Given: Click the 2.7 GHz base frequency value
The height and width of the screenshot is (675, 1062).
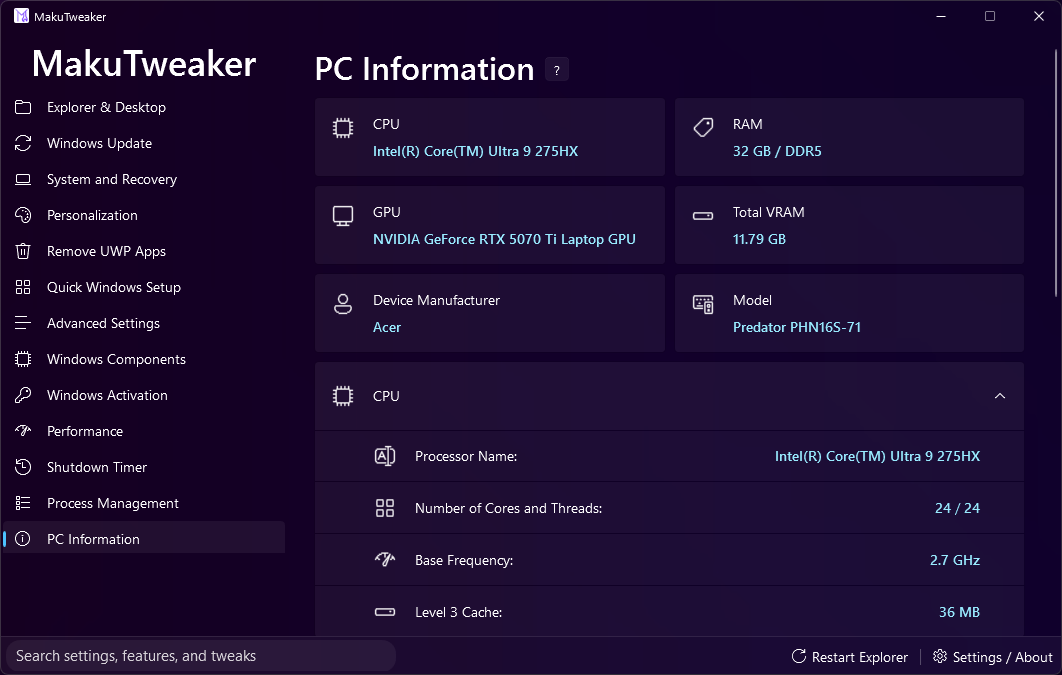Looking at the screenshot, I should point(955,560).
